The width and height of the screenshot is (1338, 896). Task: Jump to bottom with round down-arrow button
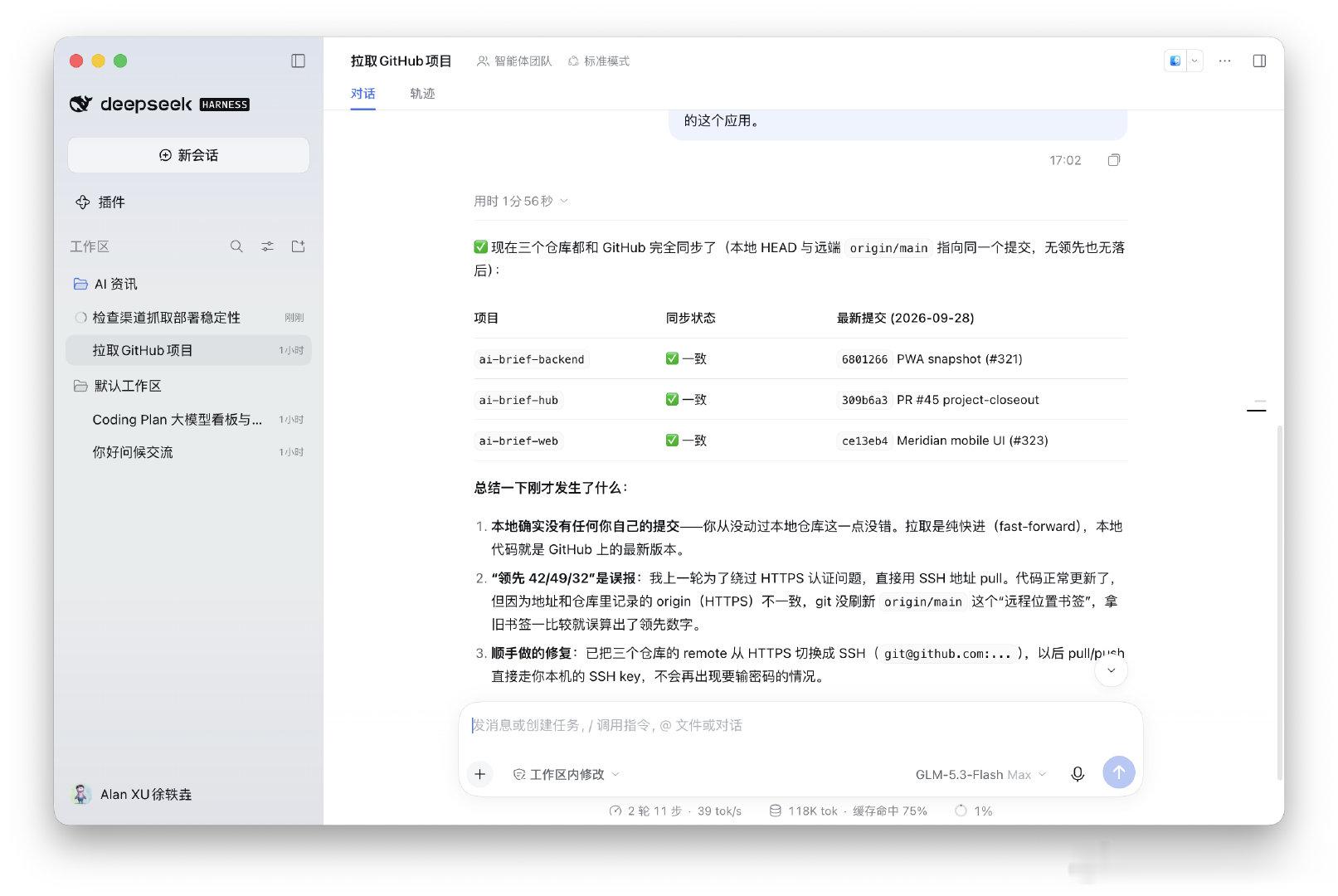(x=1111, y=670)
